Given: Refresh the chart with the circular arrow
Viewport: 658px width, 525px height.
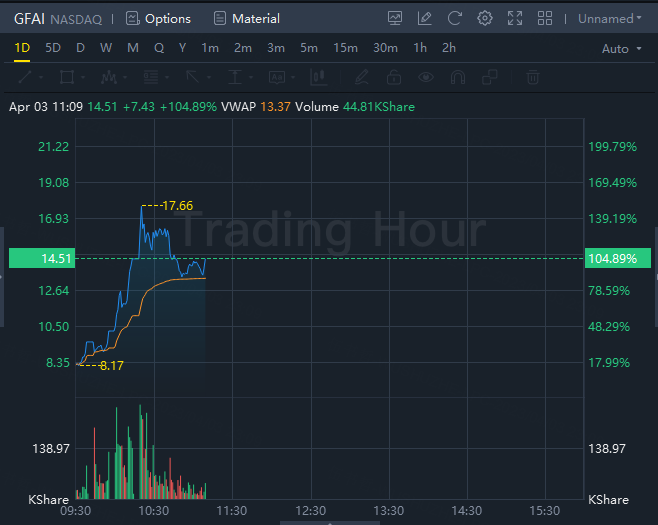Looking at the screenshot, I should tap(454, 18).
